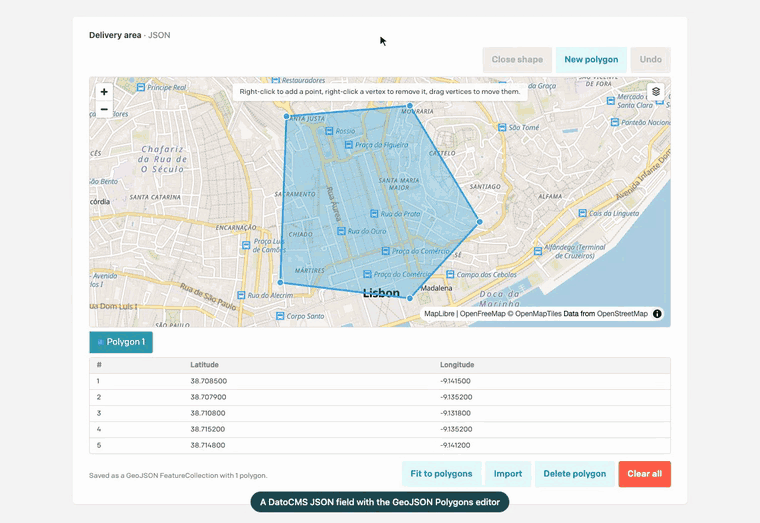Zoom in the map with plus button
The width and height of the screenshot is (760, 523).
tap(104, 92)
